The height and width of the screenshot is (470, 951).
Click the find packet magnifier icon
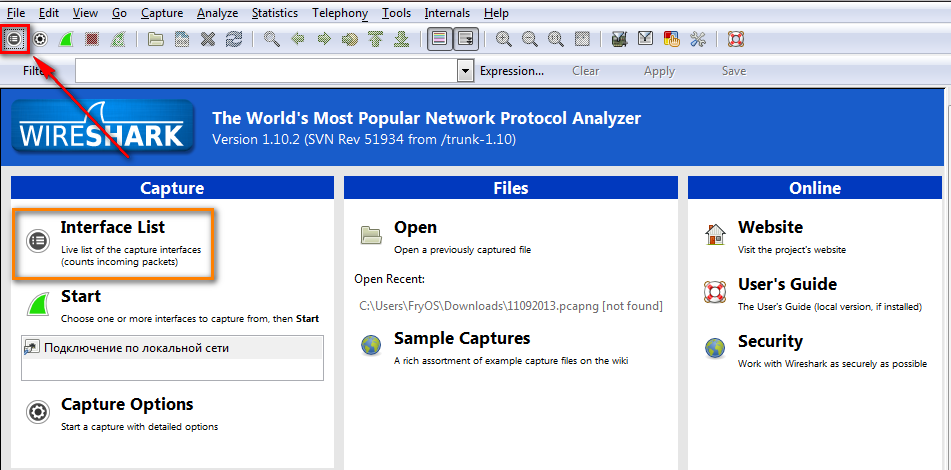[271, 39]
